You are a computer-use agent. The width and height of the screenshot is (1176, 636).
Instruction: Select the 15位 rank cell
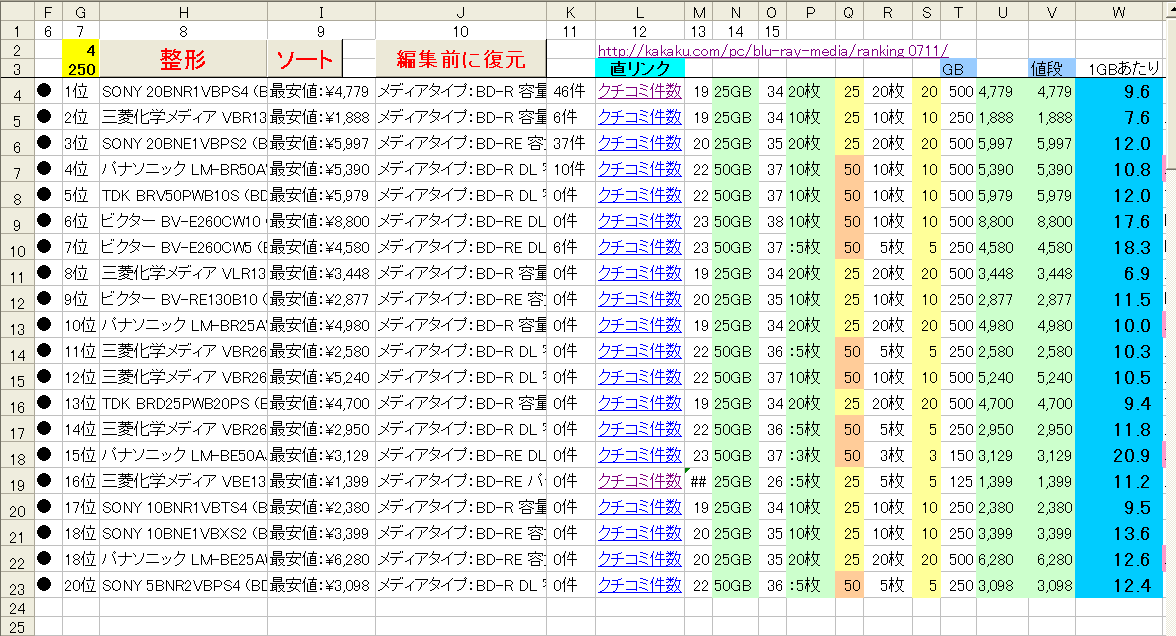[x=81, y=455]
